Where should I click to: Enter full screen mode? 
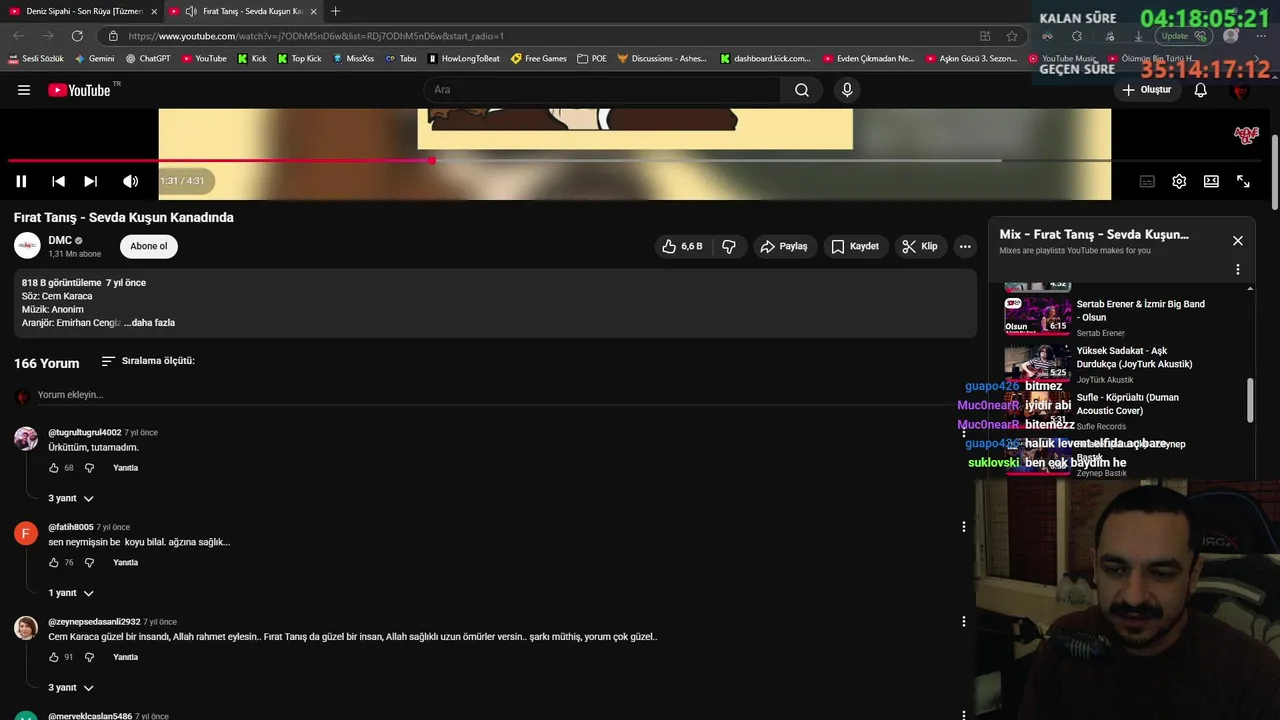(x=1243, y=181)
